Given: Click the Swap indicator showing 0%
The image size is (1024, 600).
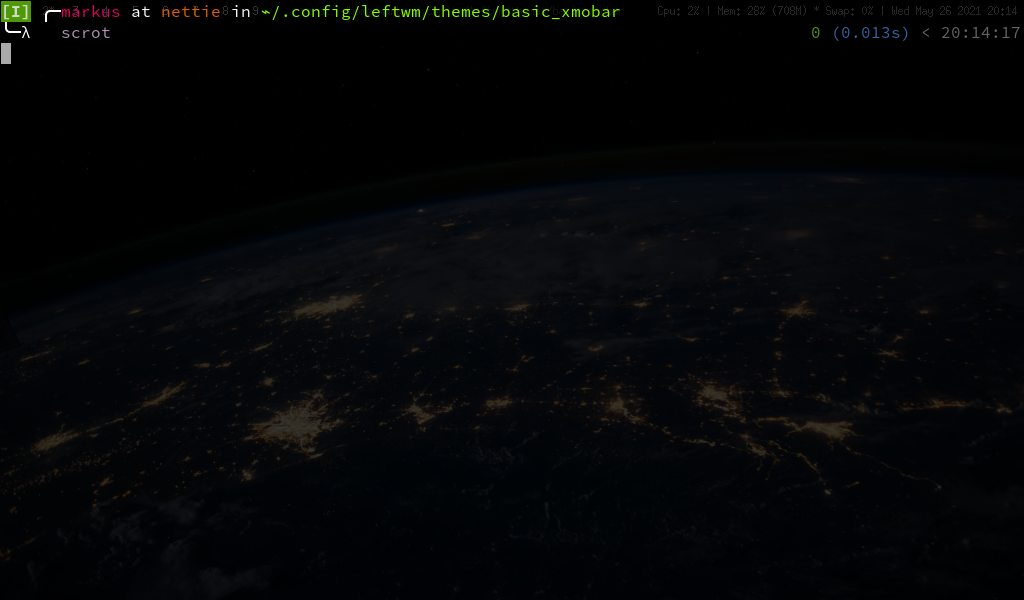Looking at the screenshot, I should point(850,11).
